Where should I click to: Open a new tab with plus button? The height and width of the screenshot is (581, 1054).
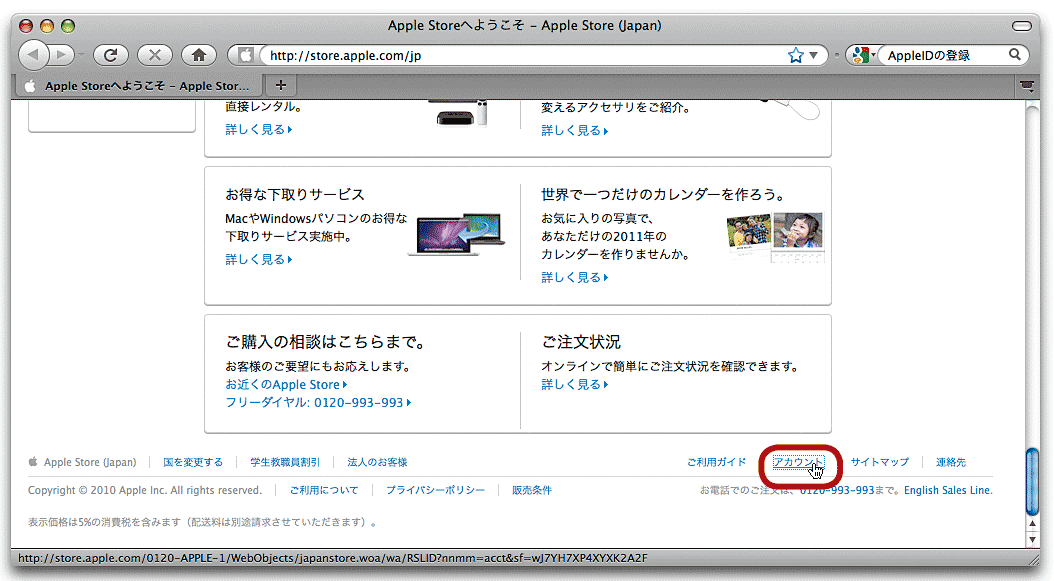click(x=281, y=85)
